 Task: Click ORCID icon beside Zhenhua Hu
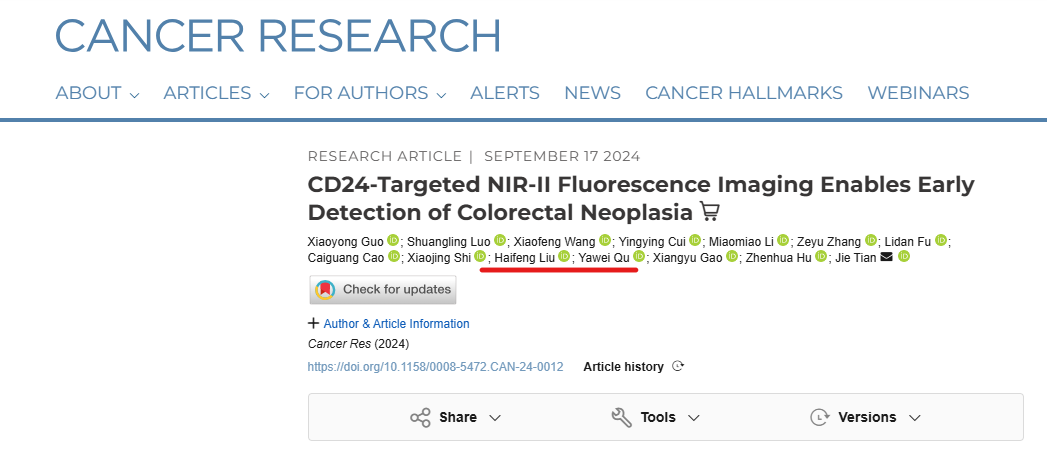coord(821,256)
